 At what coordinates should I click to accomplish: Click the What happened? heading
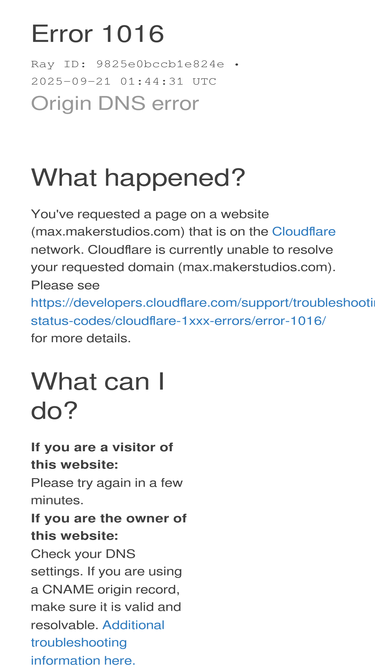click(x=138, y=177)
